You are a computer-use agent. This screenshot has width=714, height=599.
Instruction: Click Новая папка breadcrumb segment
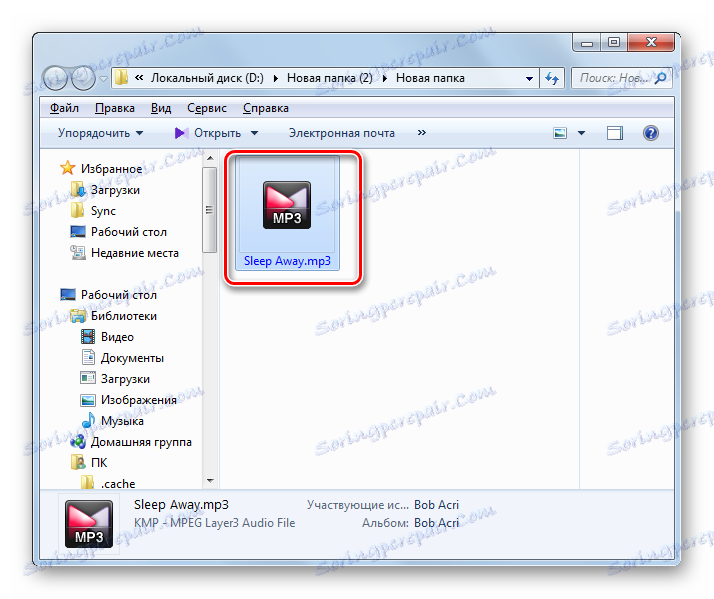click(x=430, y=78)
